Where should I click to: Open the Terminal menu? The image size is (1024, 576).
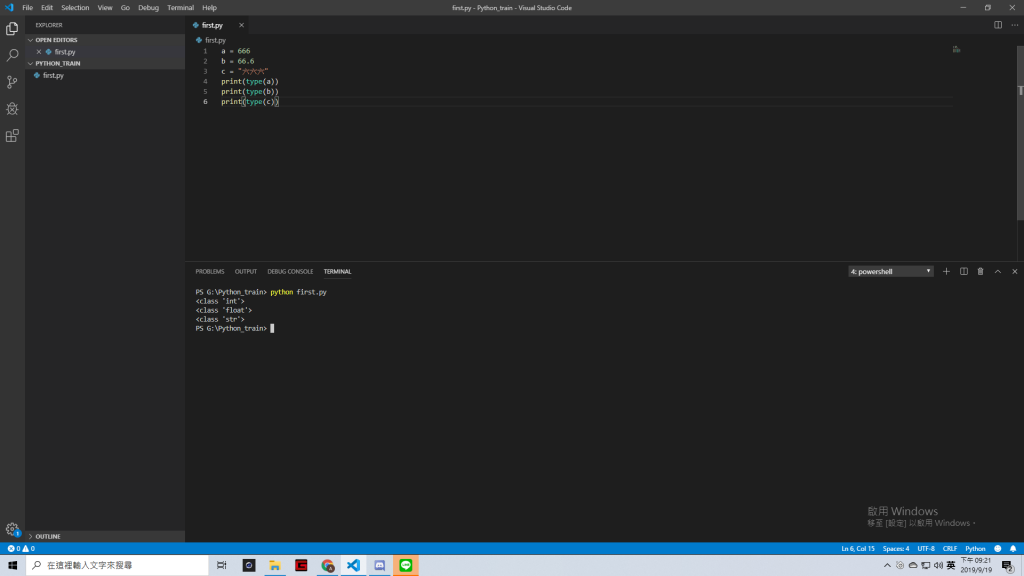click(x=180, y=8)
